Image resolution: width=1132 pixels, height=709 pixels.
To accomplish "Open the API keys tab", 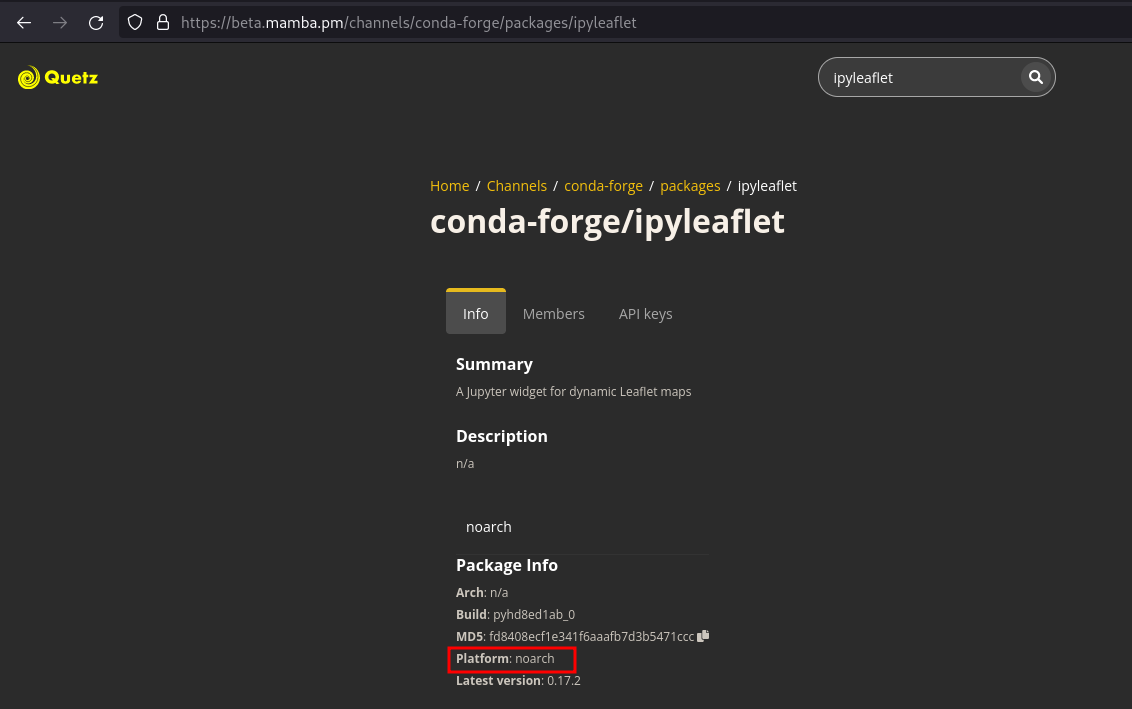I will [x=645, y=313].
